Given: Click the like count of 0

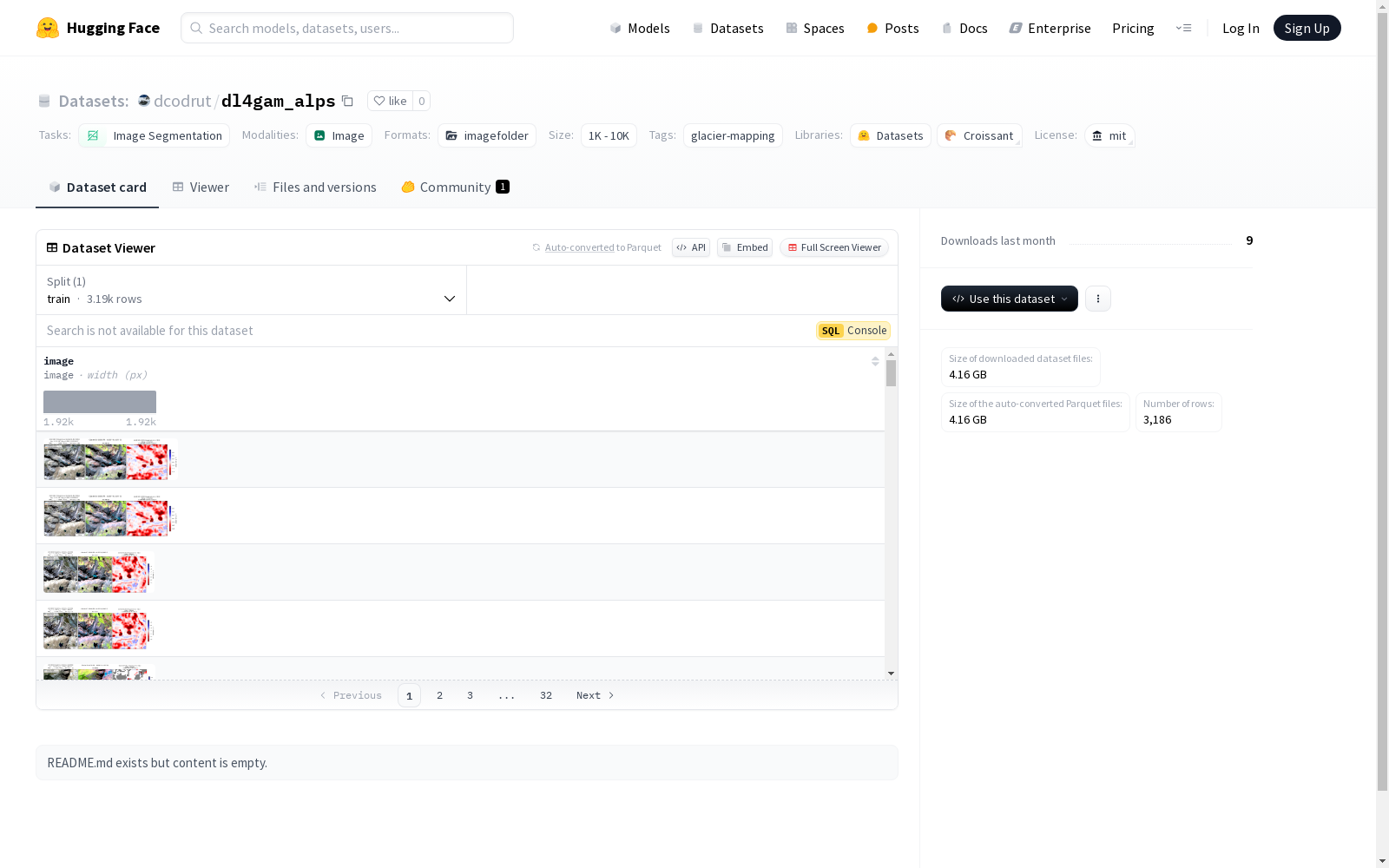Looking at the screenshot, I should (422, 101).
